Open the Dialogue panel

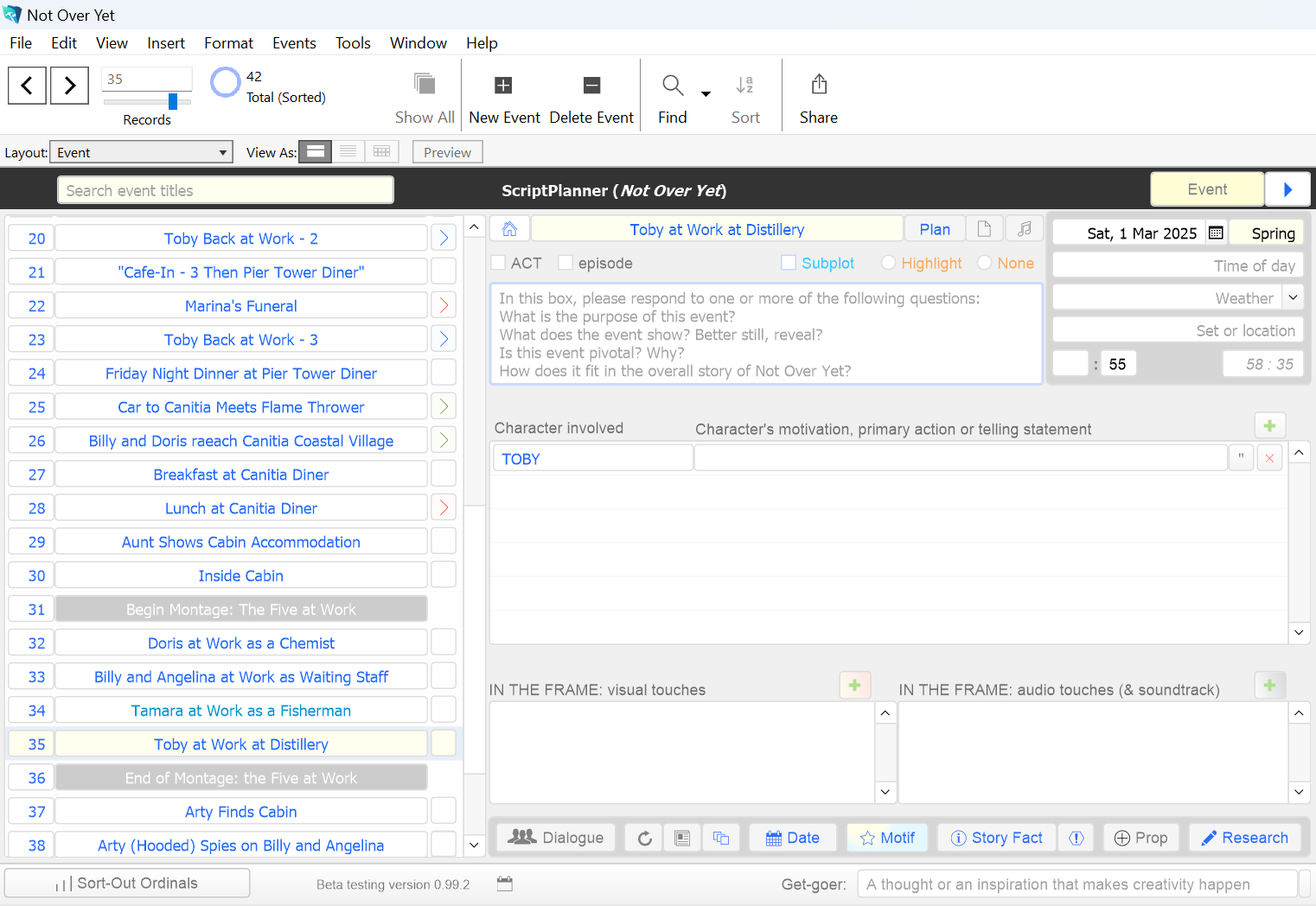tap(555, 837)
